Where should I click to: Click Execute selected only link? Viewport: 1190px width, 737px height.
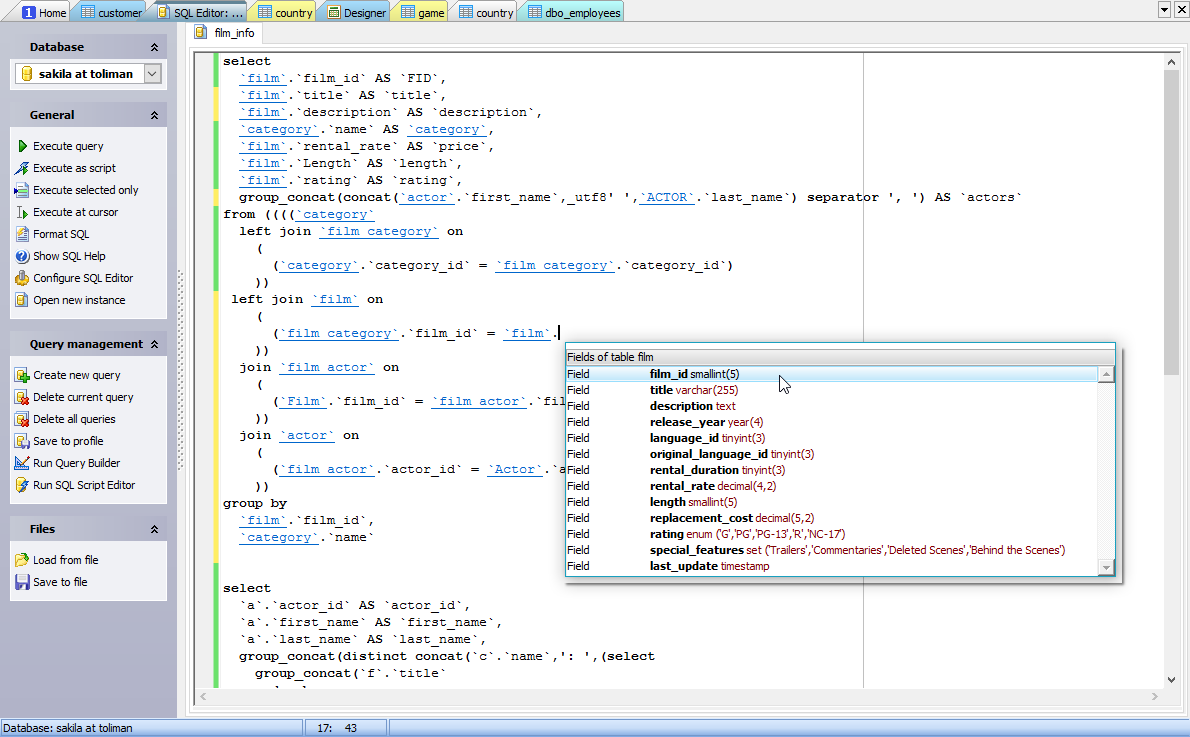tap(86, 190)
